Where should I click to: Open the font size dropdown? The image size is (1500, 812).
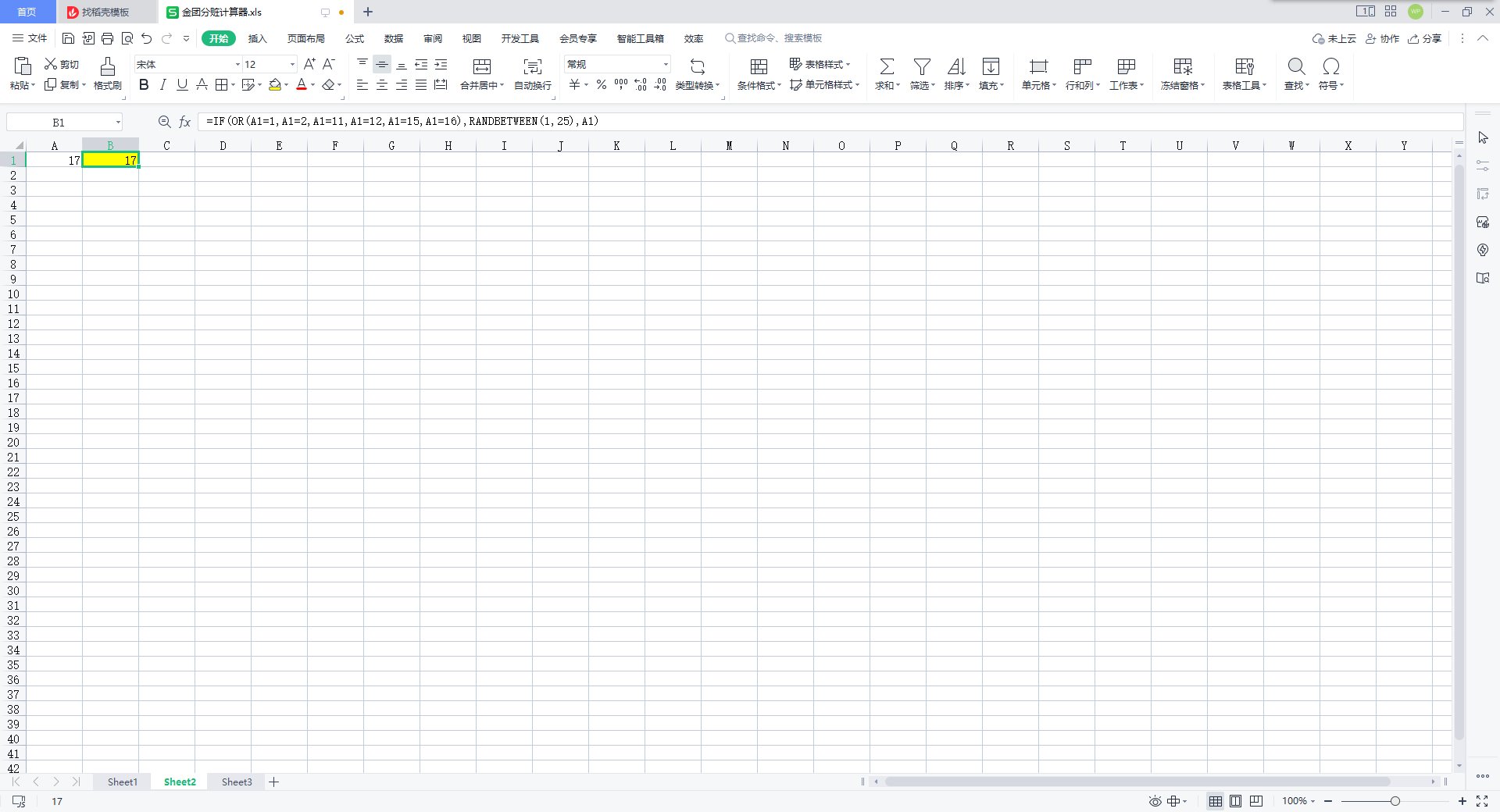292,64
